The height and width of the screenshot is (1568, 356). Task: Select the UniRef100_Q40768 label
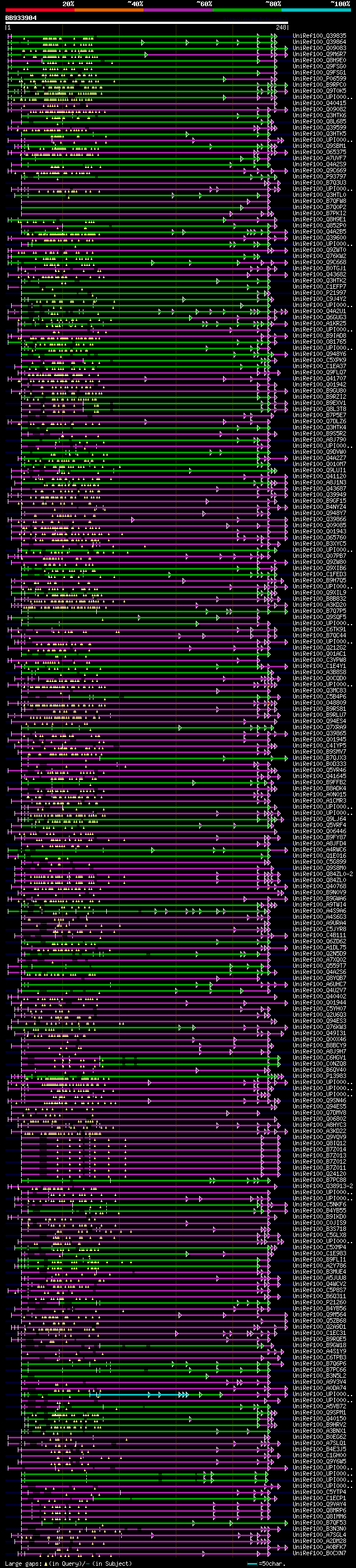319,886
